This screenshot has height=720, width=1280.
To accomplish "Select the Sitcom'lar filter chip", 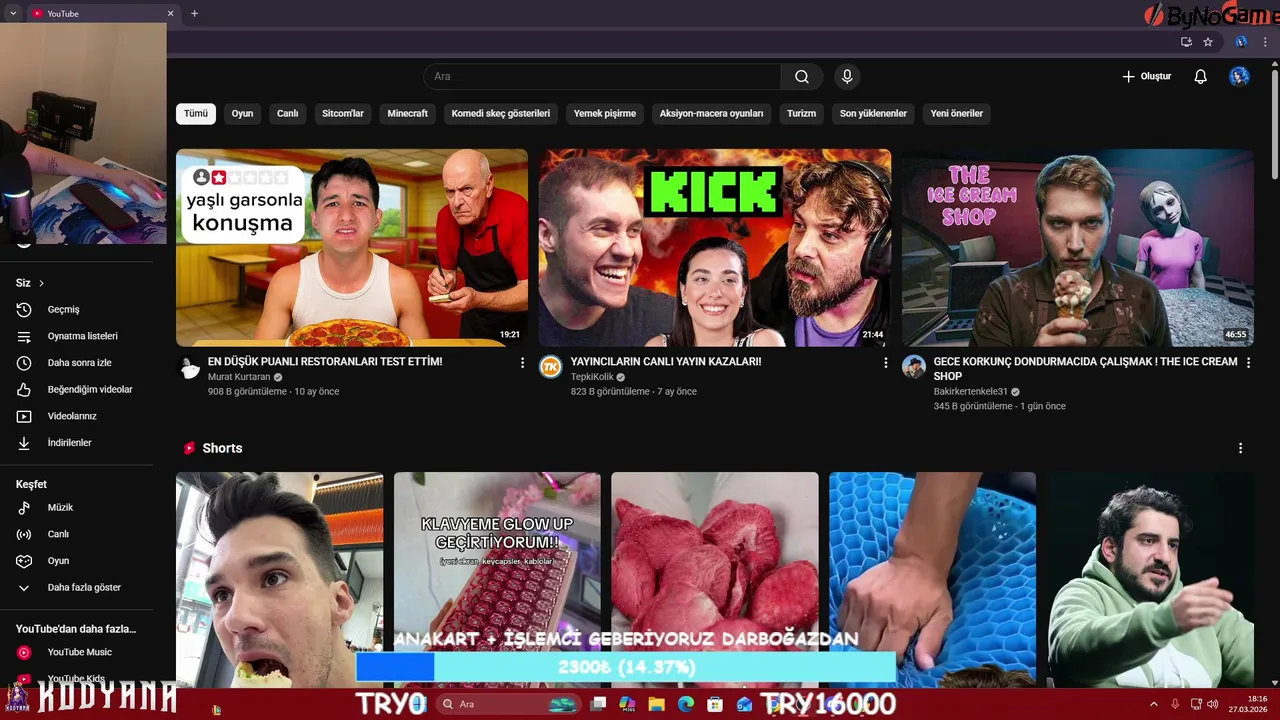I will tap(343, 114).
